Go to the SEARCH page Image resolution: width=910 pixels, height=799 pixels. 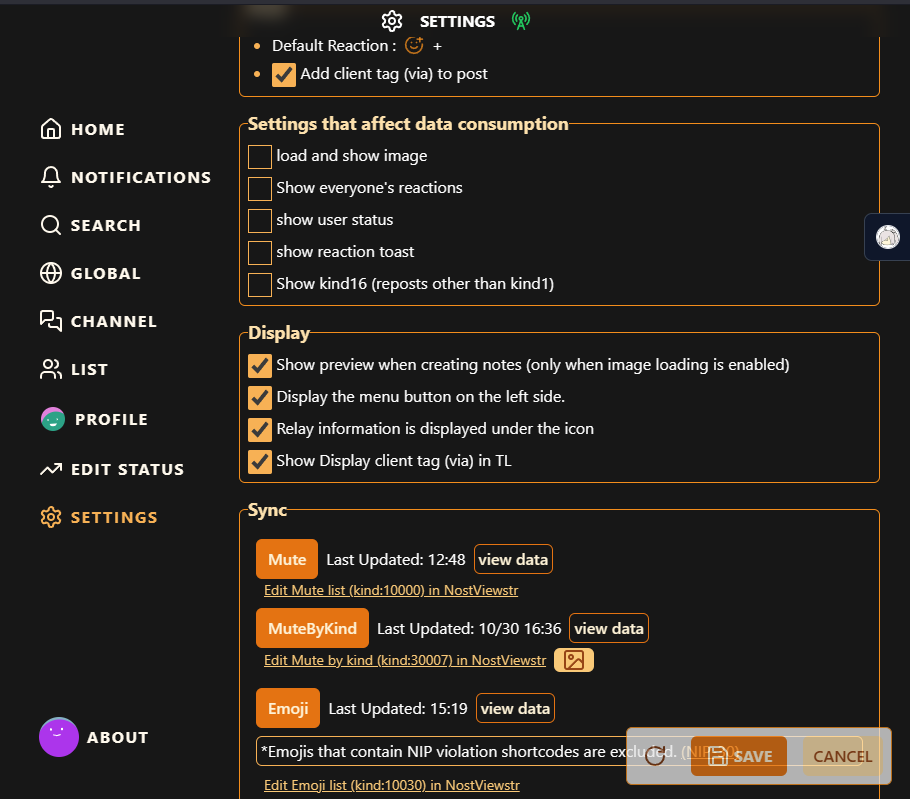click(x=91, y=225)
